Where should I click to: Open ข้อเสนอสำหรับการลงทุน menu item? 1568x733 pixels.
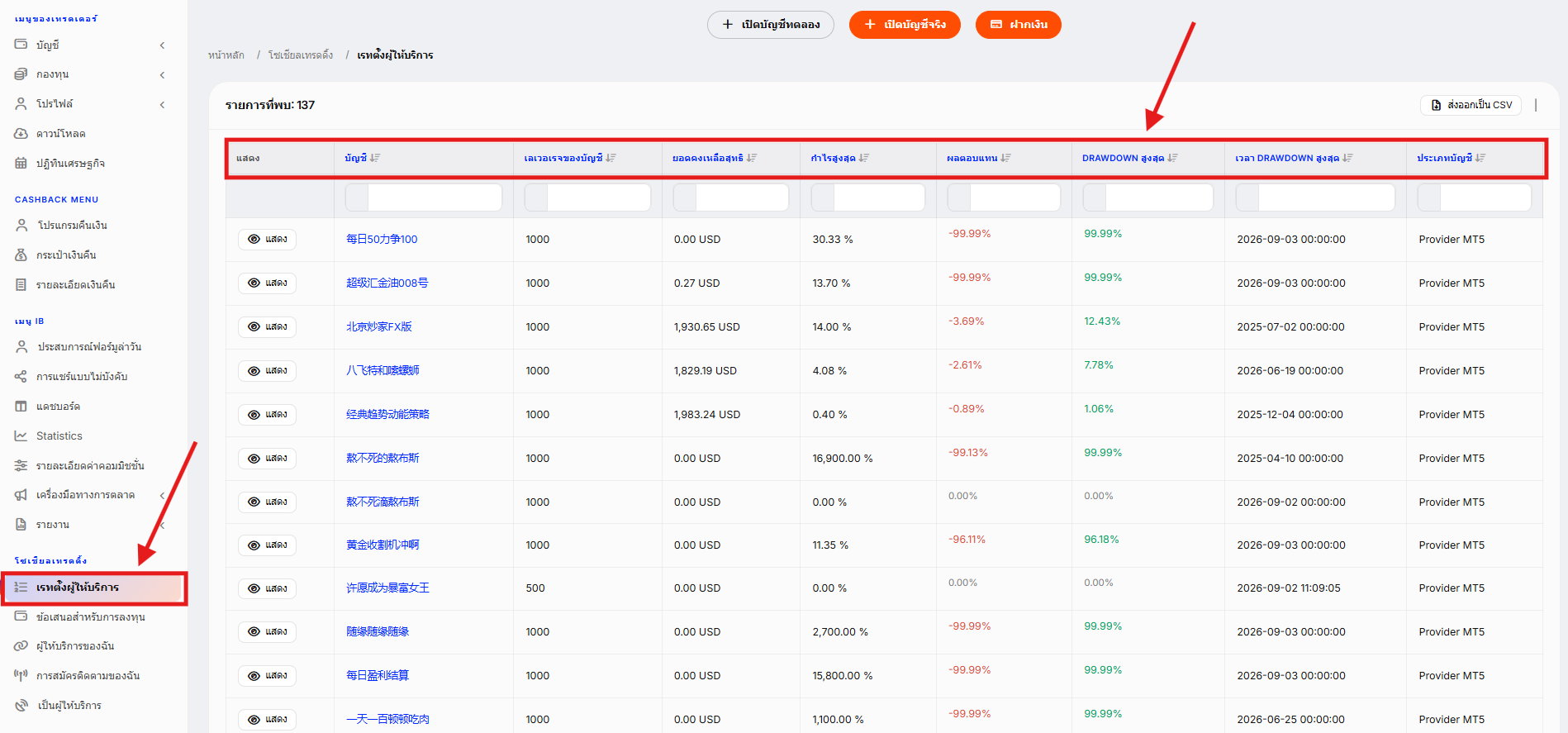(x=91, y=617)
